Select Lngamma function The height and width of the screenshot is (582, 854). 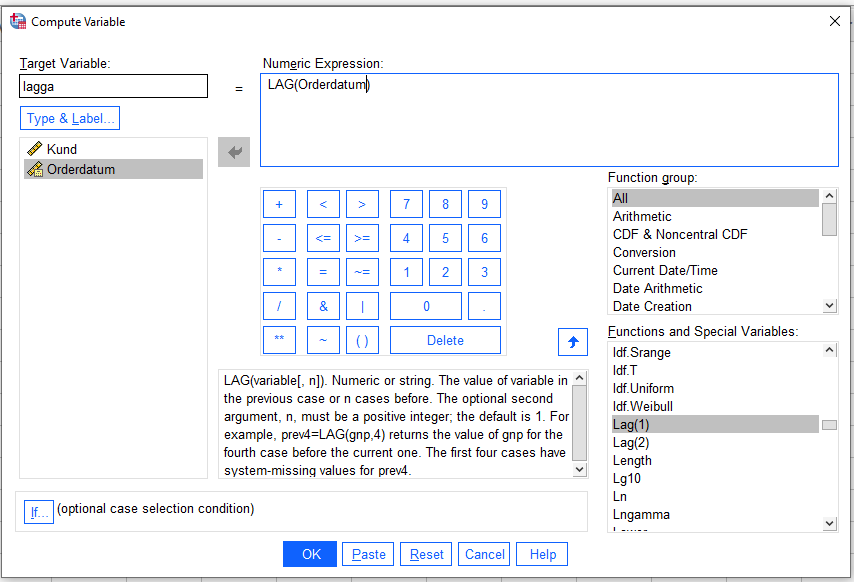point(715,514)
